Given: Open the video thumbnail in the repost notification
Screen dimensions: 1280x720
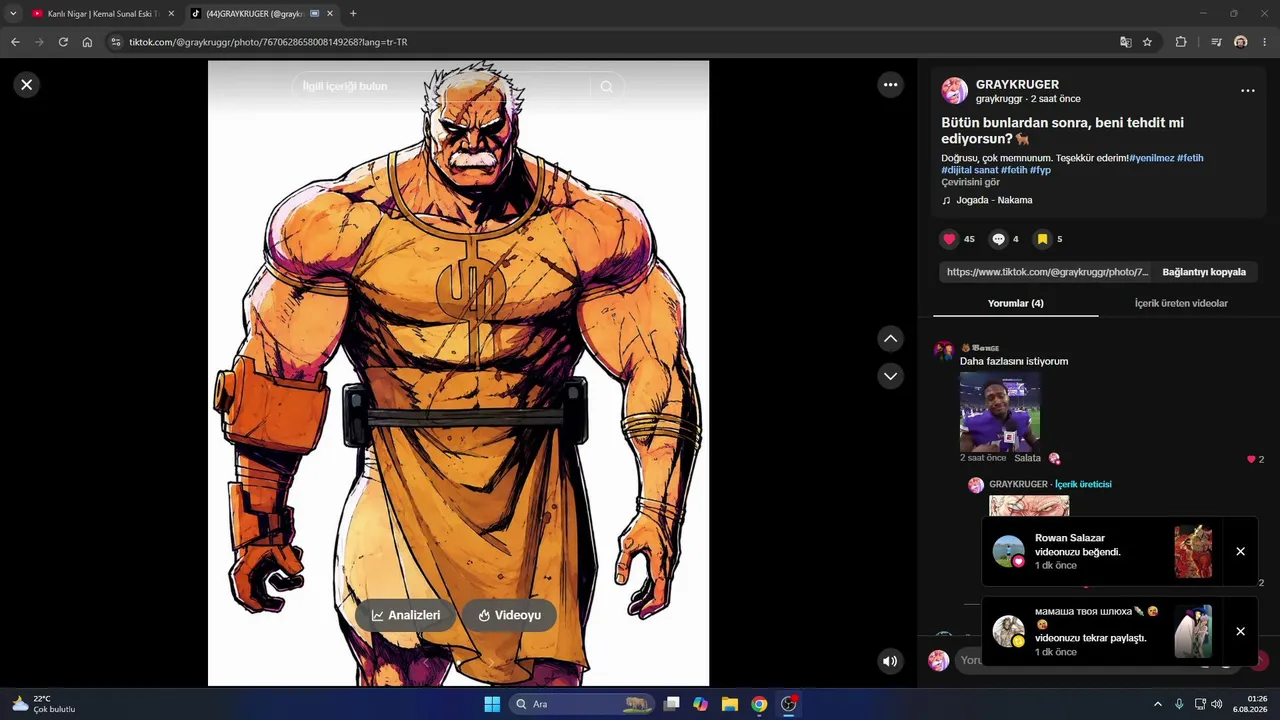Looking at the screenshot, I should point(1193,632).
